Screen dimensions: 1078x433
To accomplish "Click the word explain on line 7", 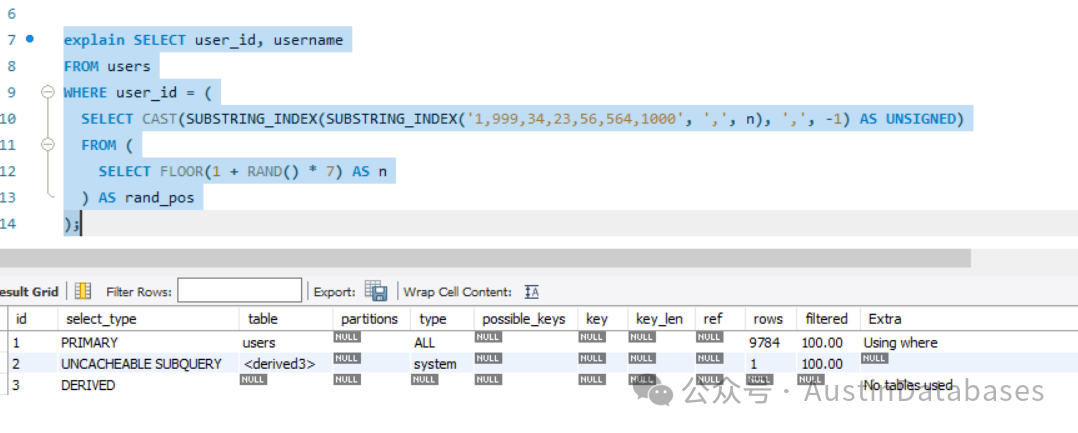I will 94,40.
